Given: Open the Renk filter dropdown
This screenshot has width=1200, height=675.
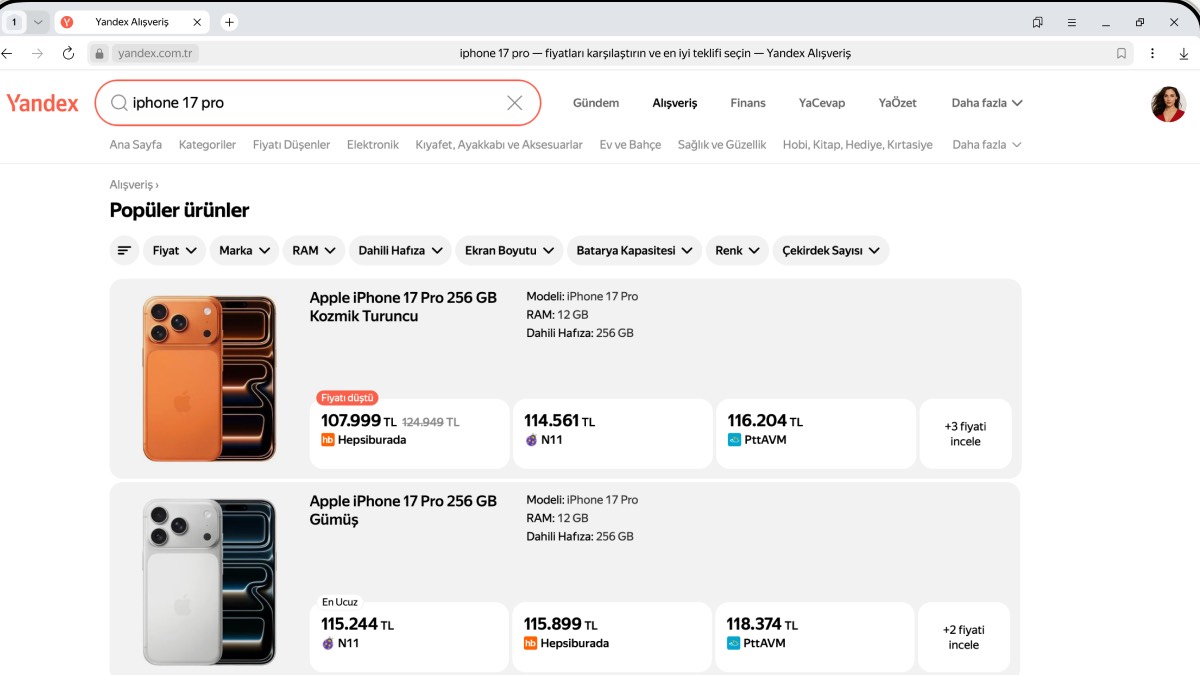Looking at the screenshot, I should (737, 251).
